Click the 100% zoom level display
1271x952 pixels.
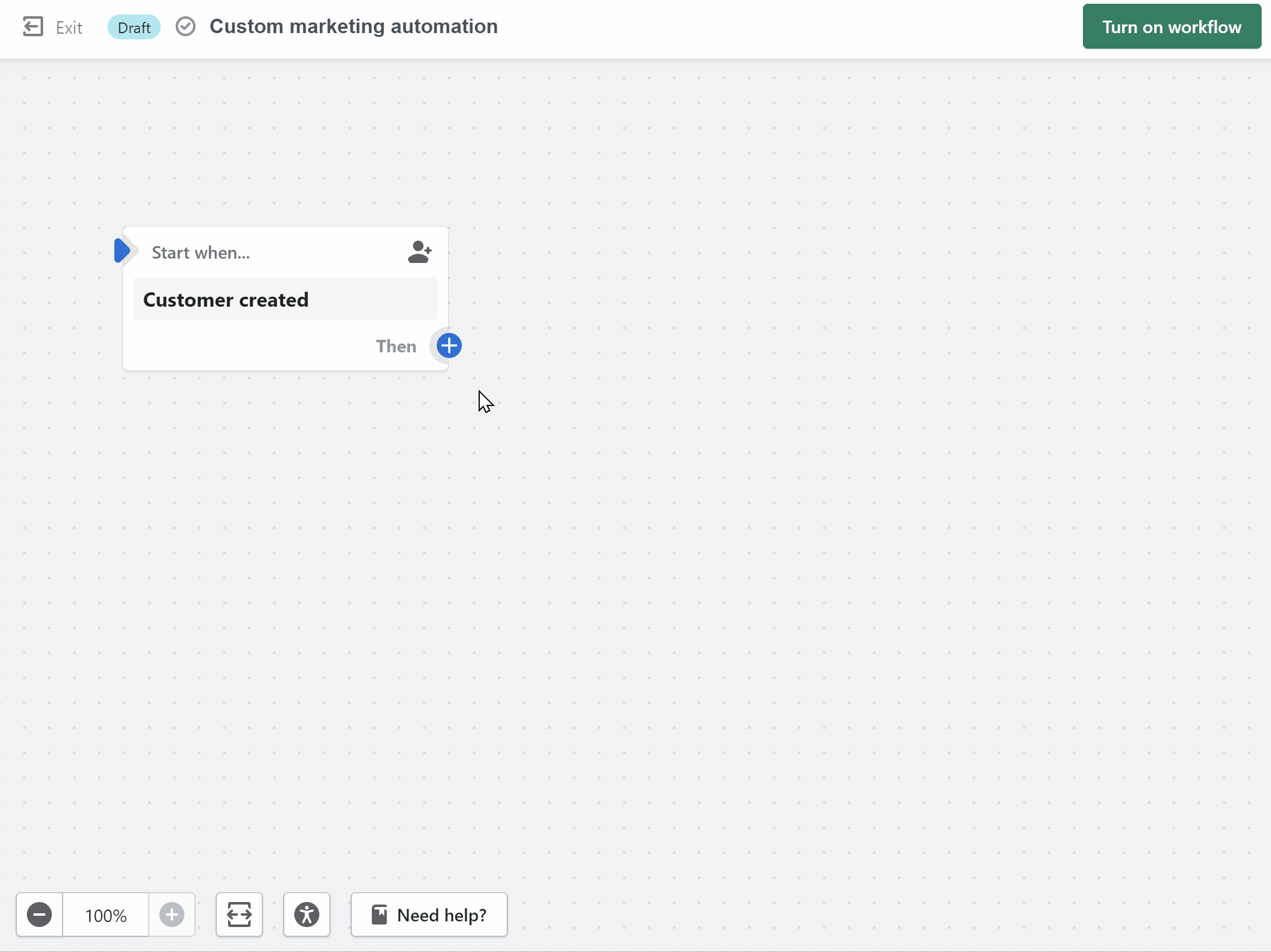[106, 915]
